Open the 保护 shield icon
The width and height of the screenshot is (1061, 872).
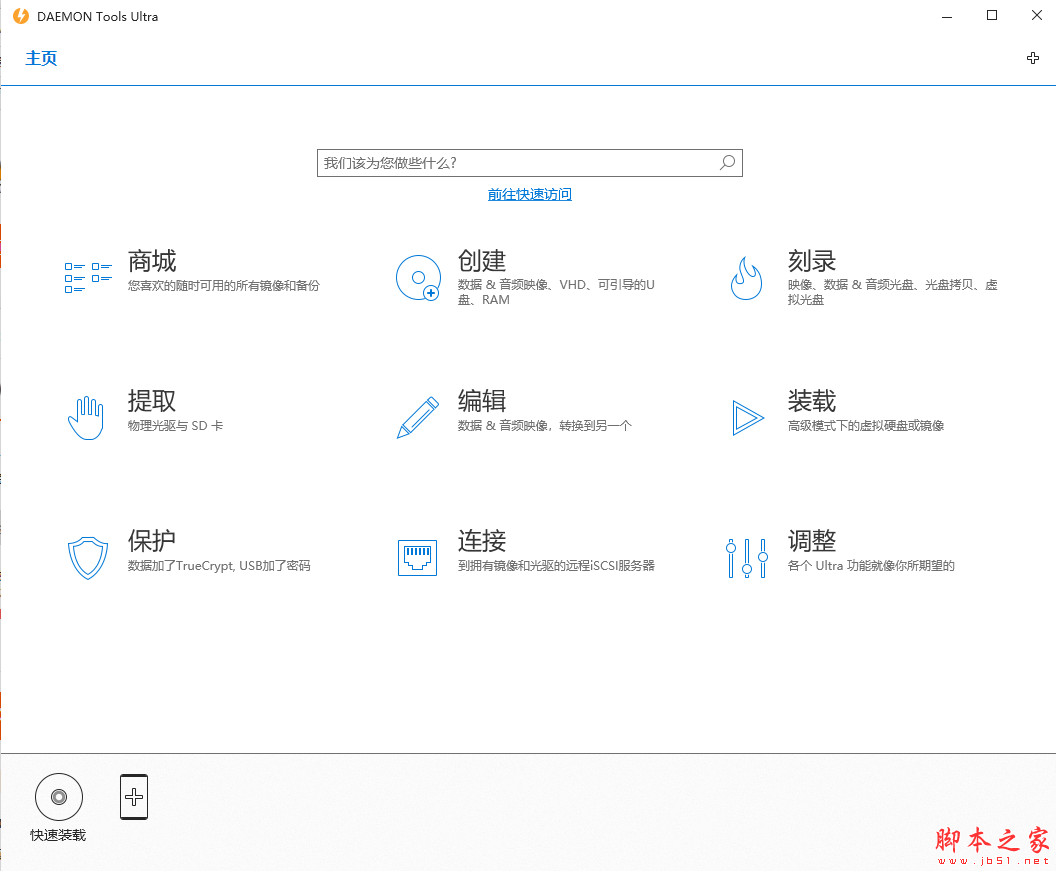point(87,557)
